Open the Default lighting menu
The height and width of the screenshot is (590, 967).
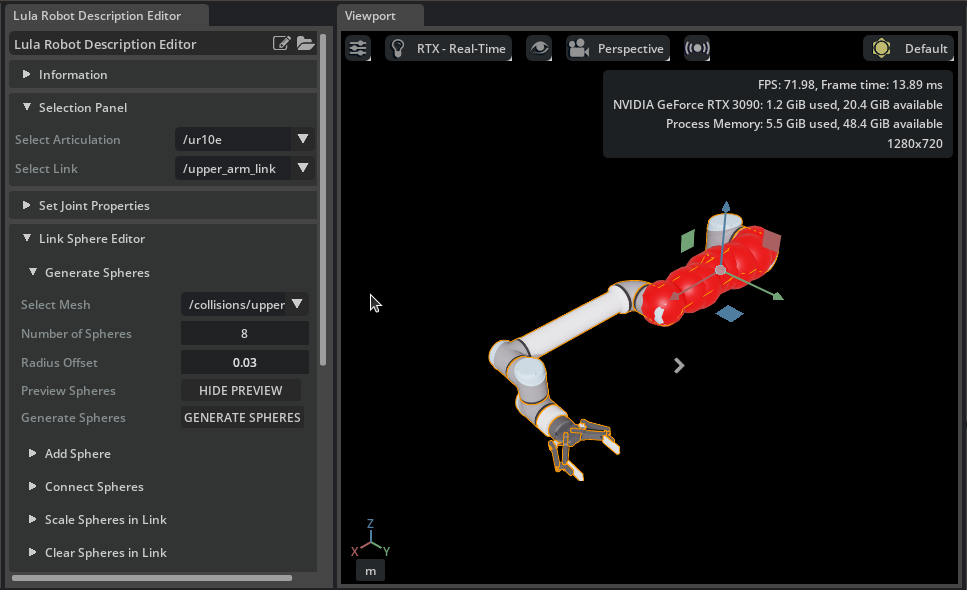(x=908, y=47)
